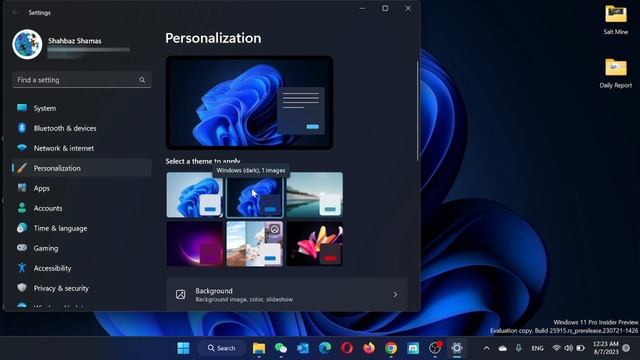Click the Accounts person icon

click(x=22, y=208)
